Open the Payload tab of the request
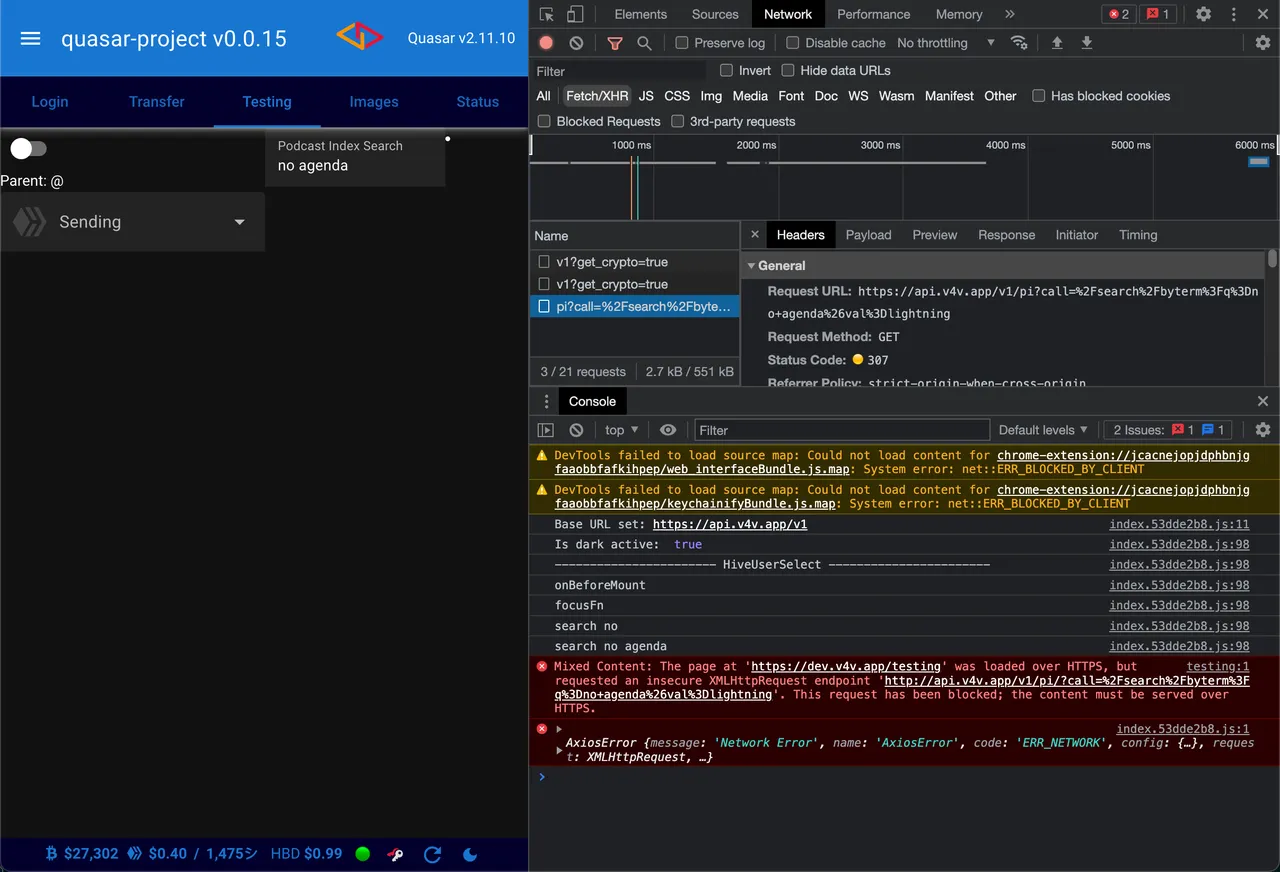Image resolution: width=1280 pixels, height=872 pixels. [x=868, y=235]
